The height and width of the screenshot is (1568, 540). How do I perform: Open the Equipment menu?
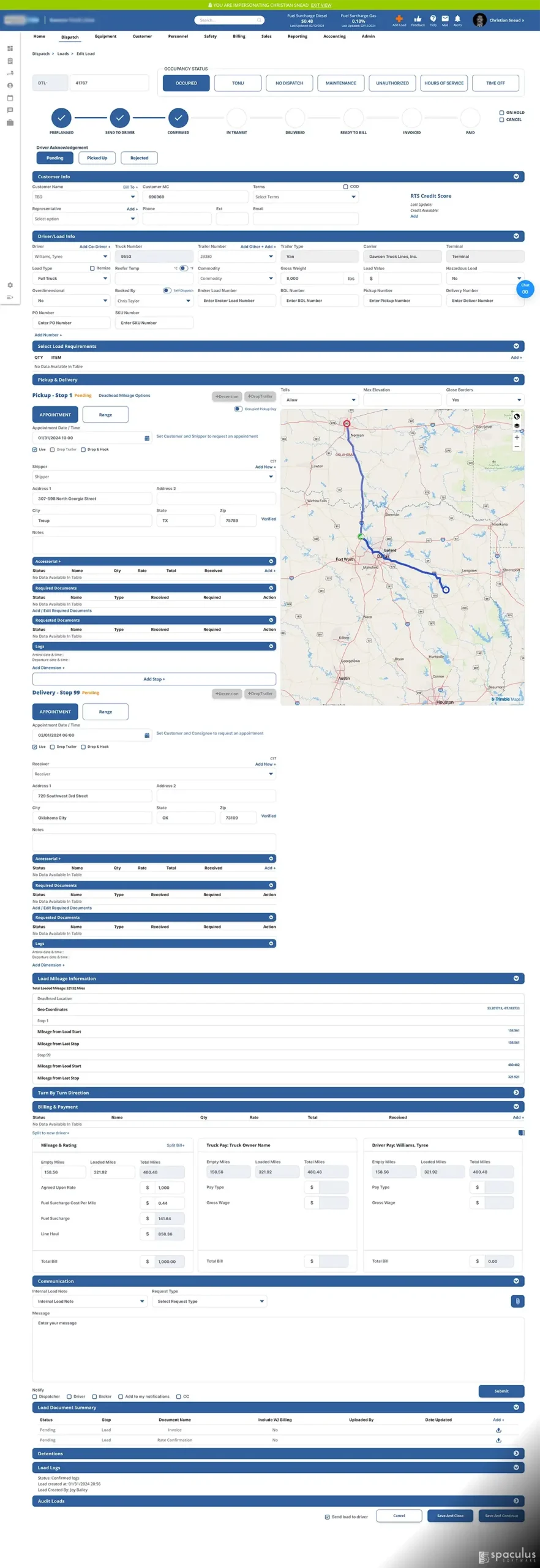tap(105, 36)
